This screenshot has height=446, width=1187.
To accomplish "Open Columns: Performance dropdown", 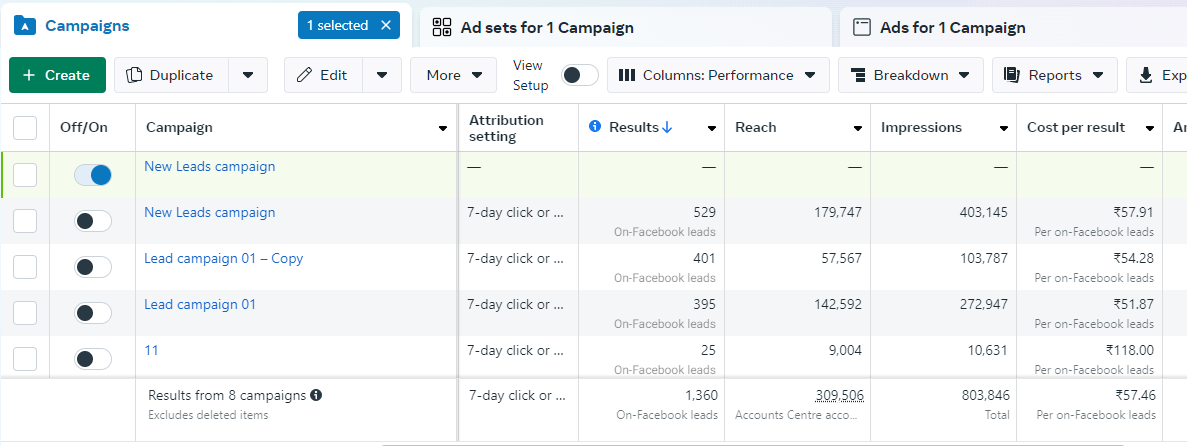I will click(718, 75).
